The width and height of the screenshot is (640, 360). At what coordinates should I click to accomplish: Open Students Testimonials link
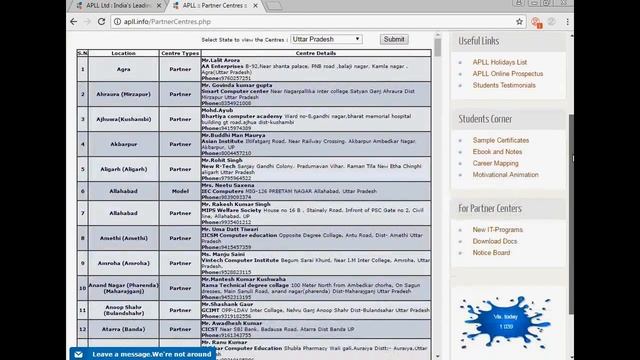pyautogui.click(x=504, y=85)
